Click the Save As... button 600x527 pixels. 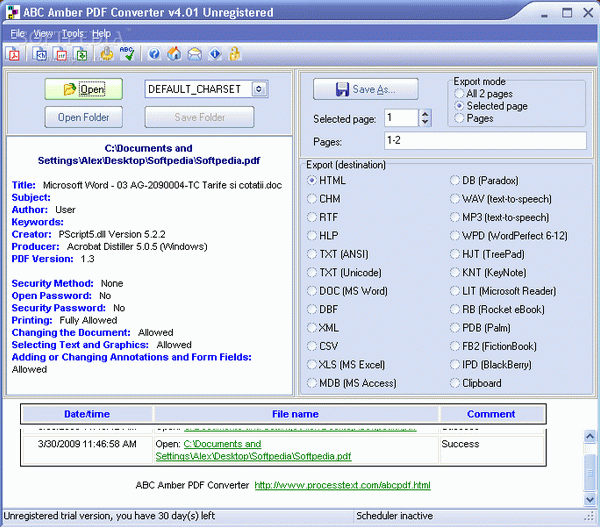(365, 89)
